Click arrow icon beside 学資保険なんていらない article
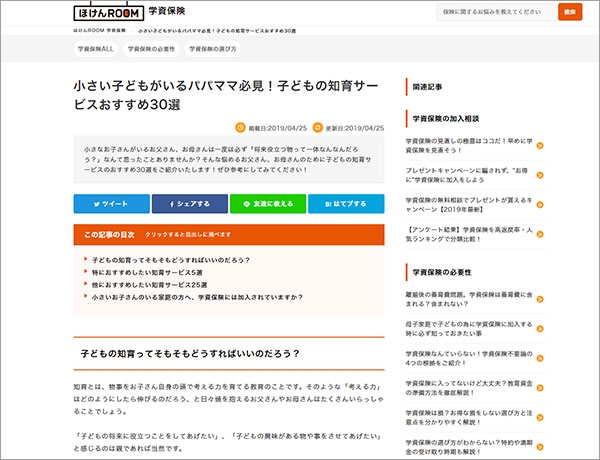This screenshot has width=600, height=460. coord(541,357)
